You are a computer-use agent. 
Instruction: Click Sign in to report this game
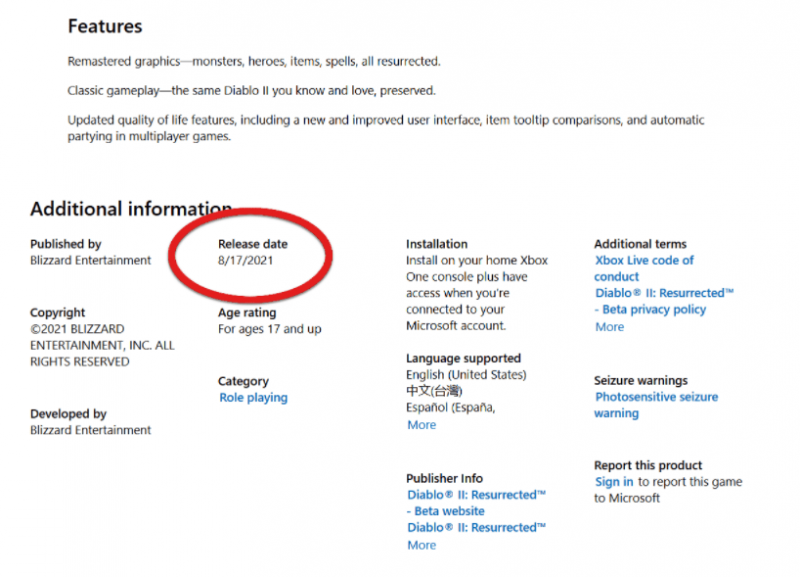pyautogui.click(x=614, y=482)
